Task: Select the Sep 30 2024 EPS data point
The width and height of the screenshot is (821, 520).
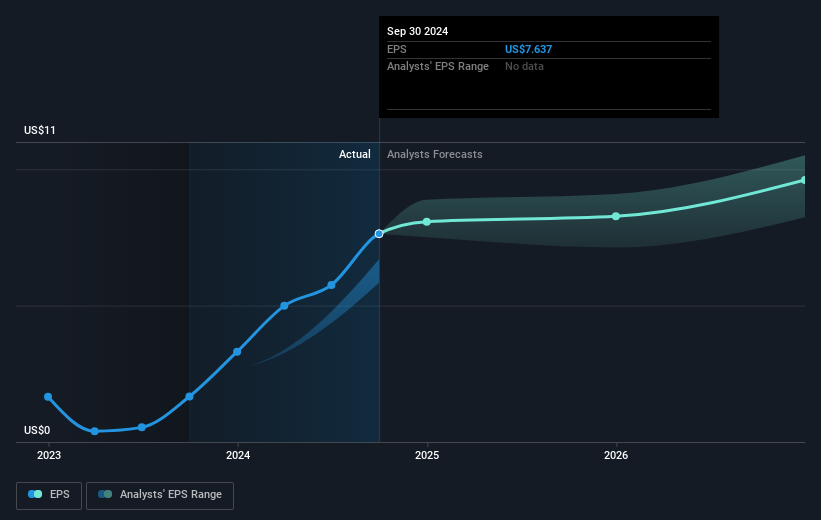Action: (x=379, y=234)
